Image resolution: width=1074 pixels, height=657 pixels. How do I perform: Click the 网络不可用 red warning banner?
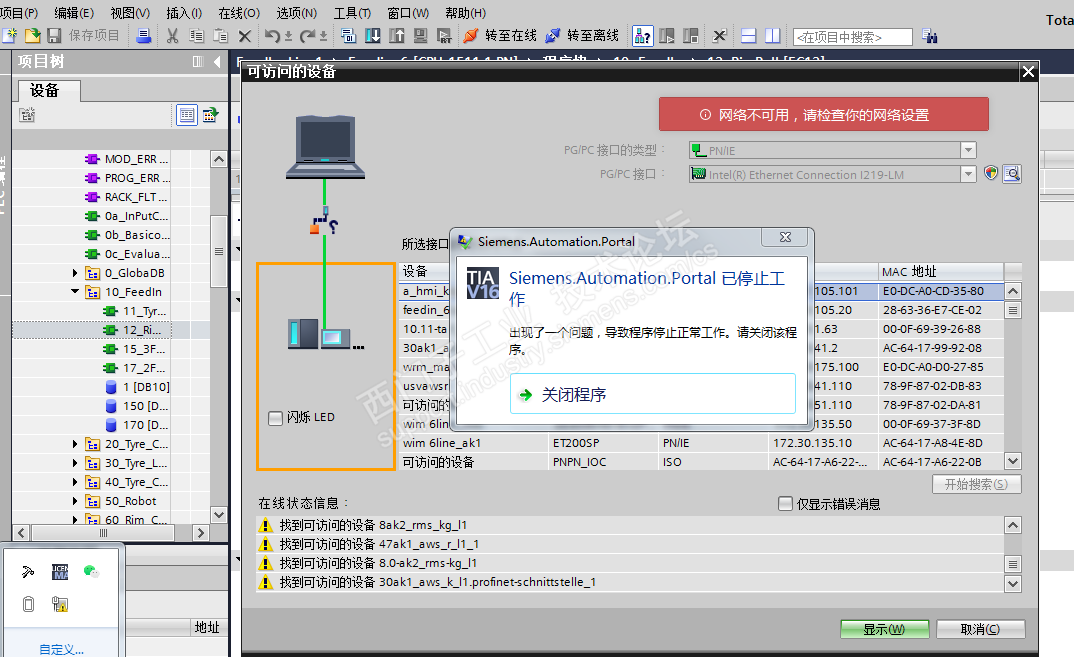823,114
